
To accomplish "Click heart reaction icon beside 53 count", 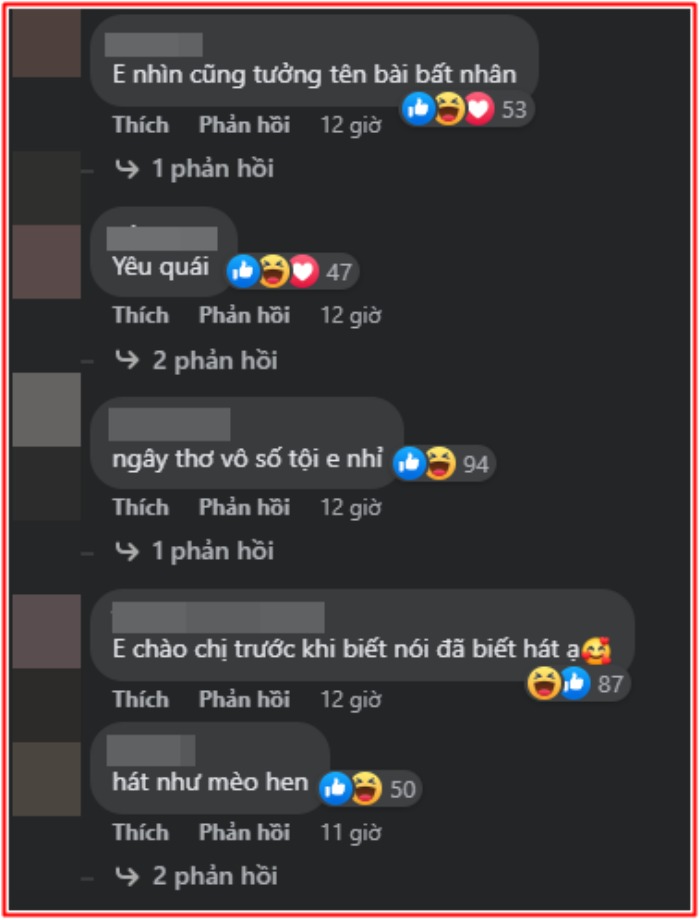I will [x=479, y=109].
